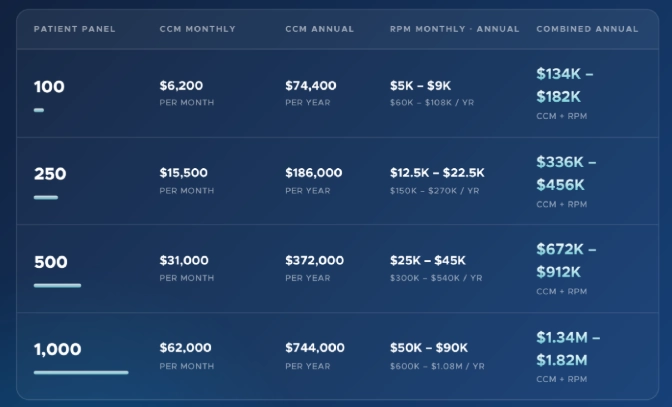Click the Patient Panel column header
This screenshot has height=407, width=672.
(x=74, y=29)
